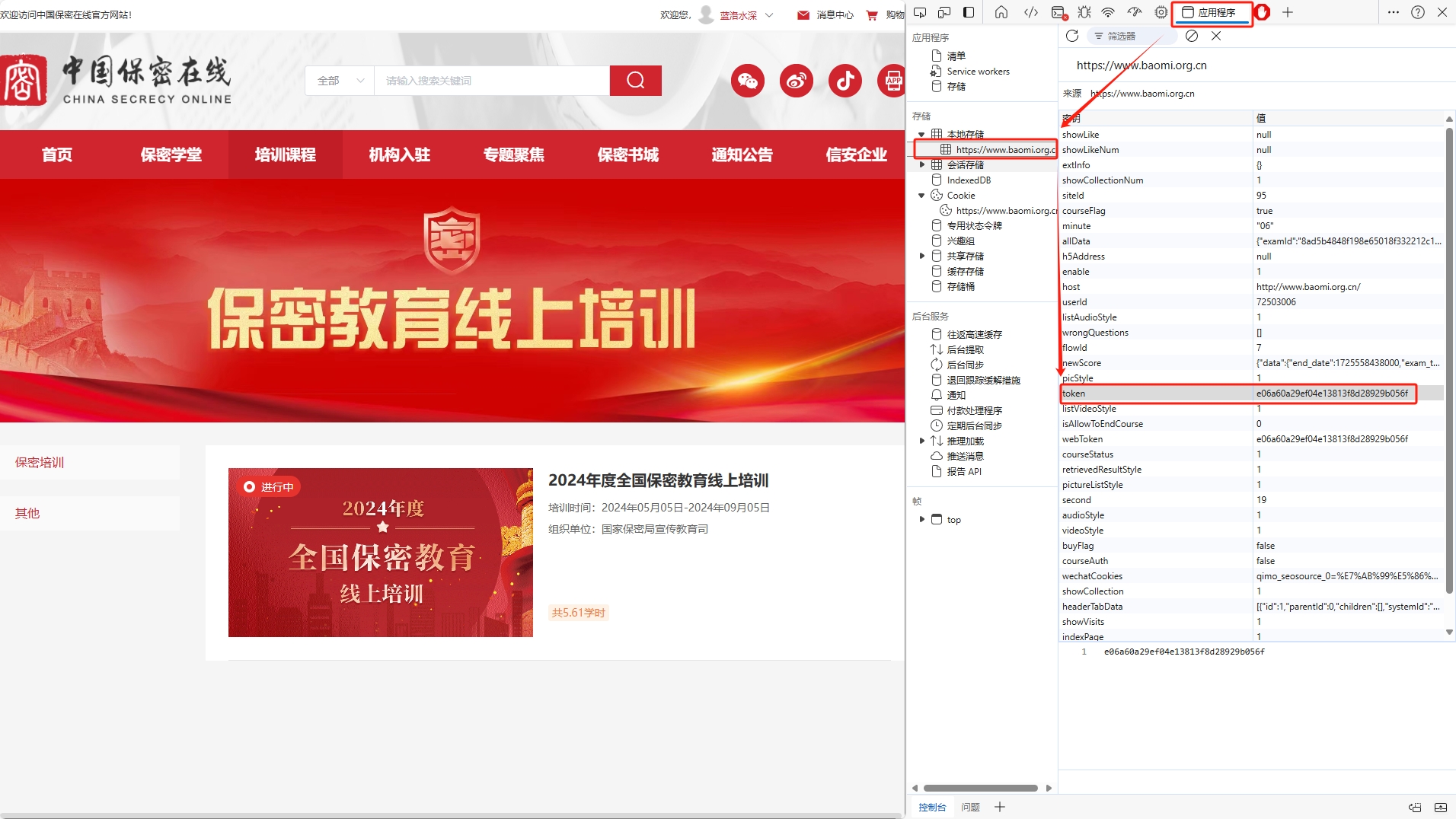Image resolution: width=1456 pixels, height=819 pixels.
Task: Open the Performance gauge icon
Action: 1135,12
